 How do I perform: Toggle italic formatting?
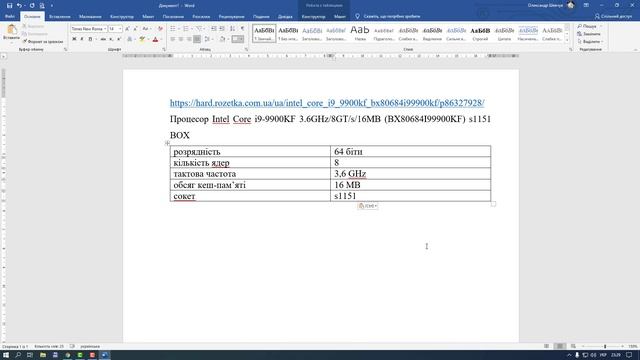coord(82,39)
